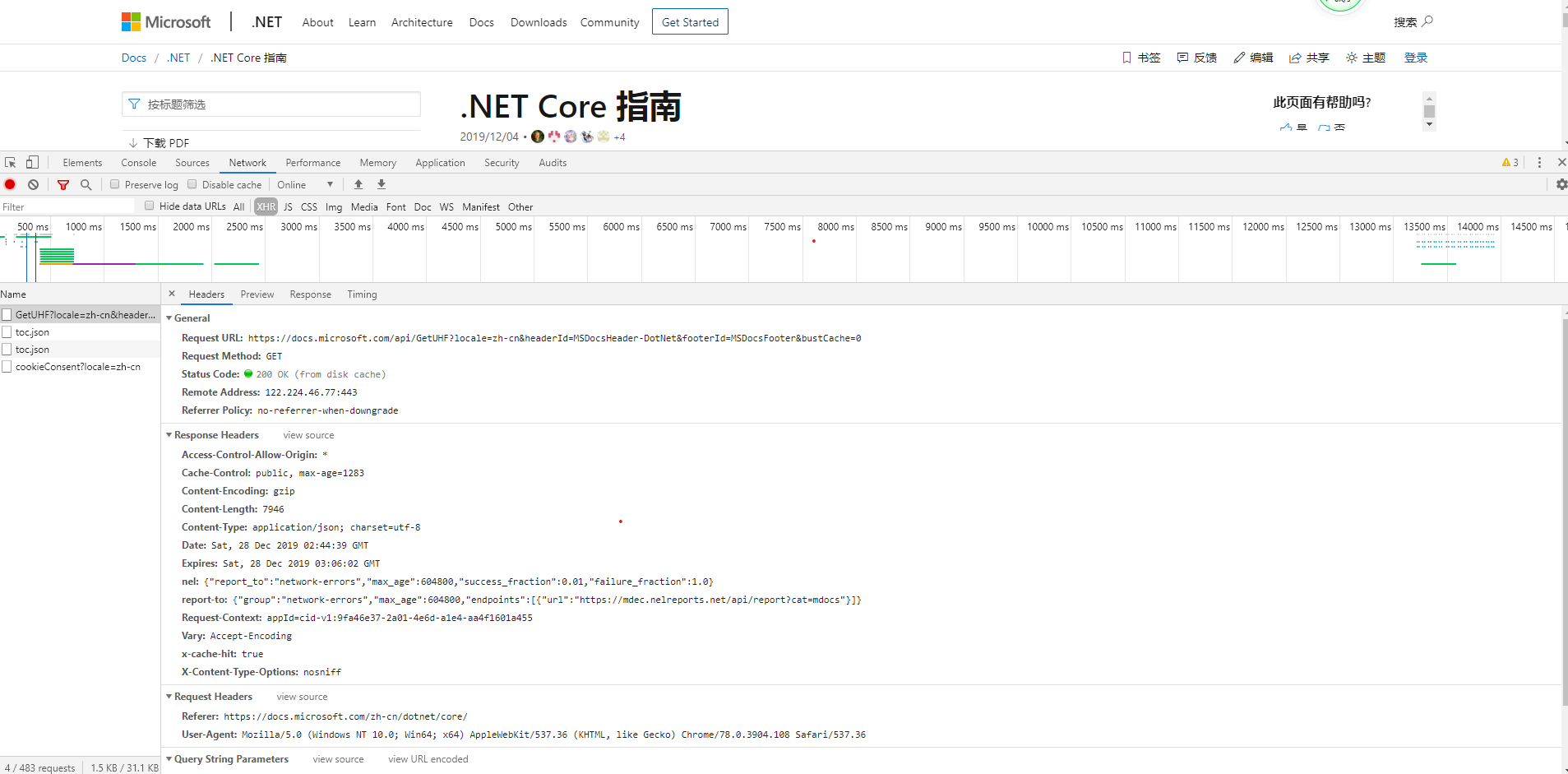Switch to the Console tab
Screen dimensions: 1568x774
click(x=138, y=163)
